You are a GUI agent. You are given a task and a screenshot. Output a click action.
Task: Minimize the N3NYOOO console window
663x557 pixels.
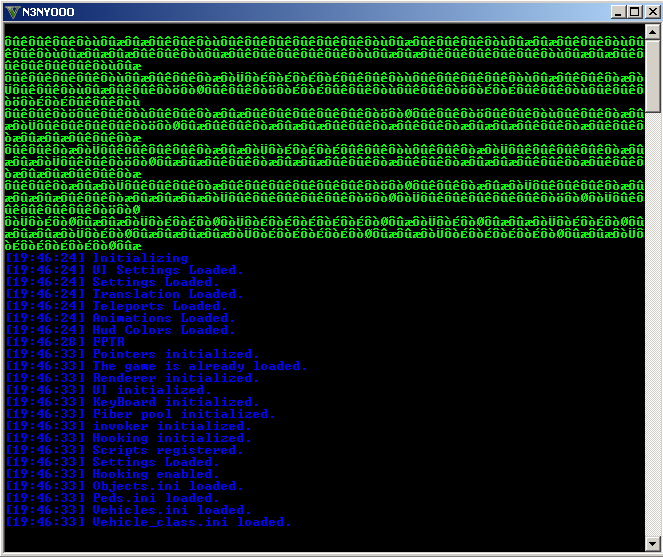[x=618, y=12]
